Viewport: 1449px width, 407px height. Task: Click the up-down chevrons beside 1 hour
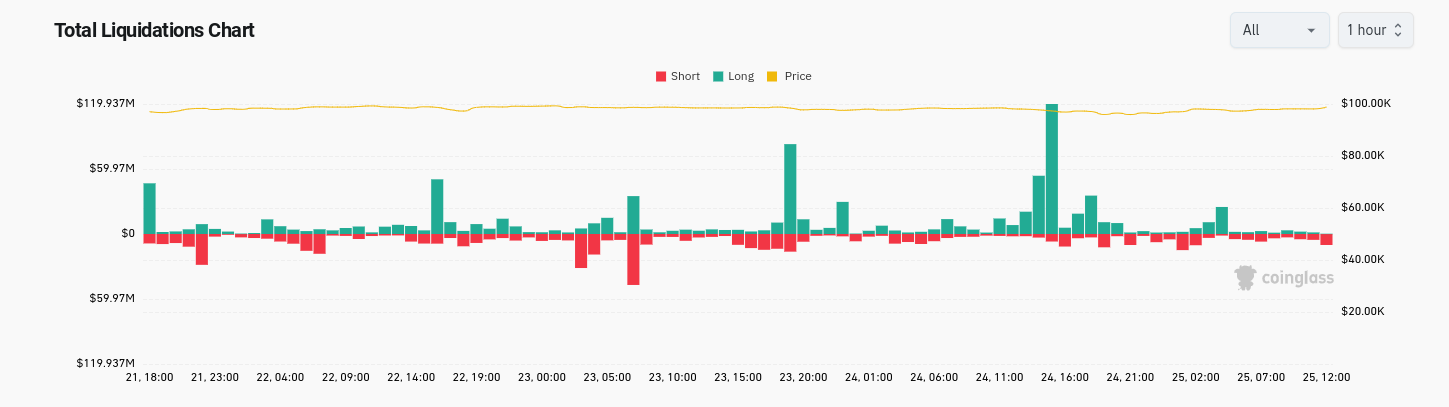pos(1398,31)
